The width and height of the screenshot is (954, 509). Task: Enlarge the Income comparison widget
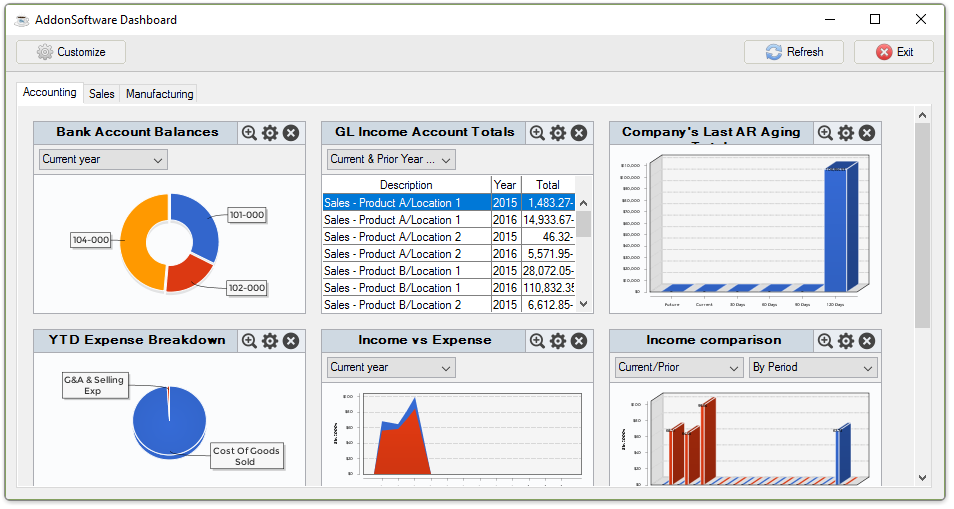coord(825,341)
